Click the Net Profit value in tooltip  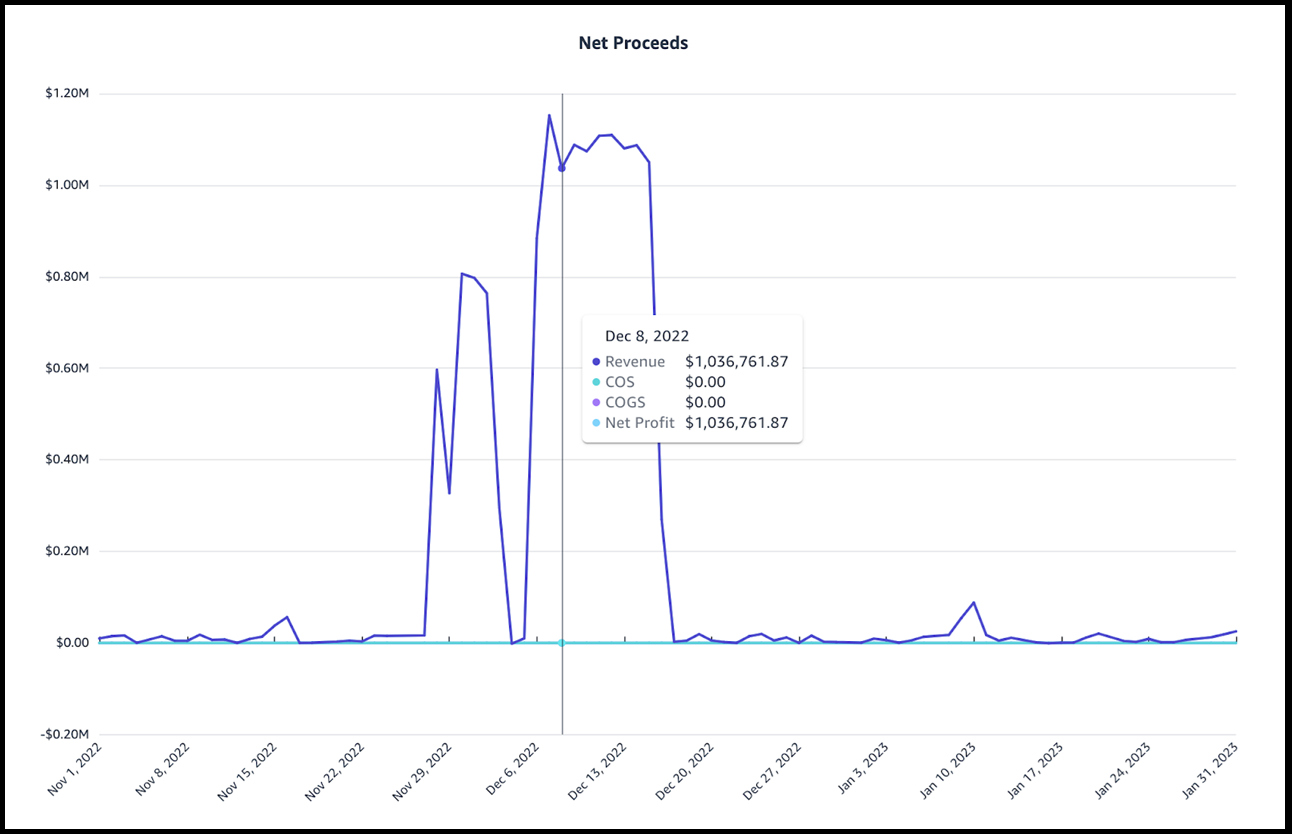(x=737, y=423)
